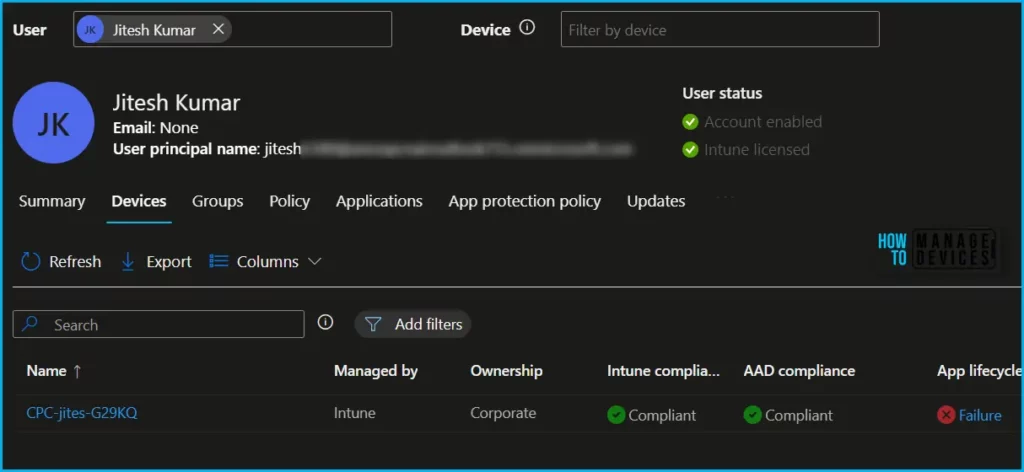Click the Corporate ownership cell
Screen dimensions: 1024x472
coord(503,413)
